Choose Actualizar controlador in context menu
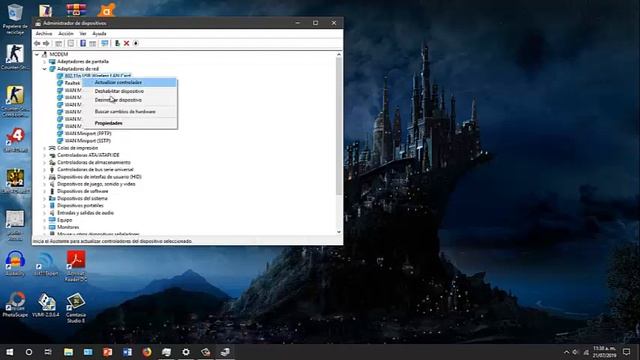The width and height of the screenshot is (640, 360). coord(130,82)
